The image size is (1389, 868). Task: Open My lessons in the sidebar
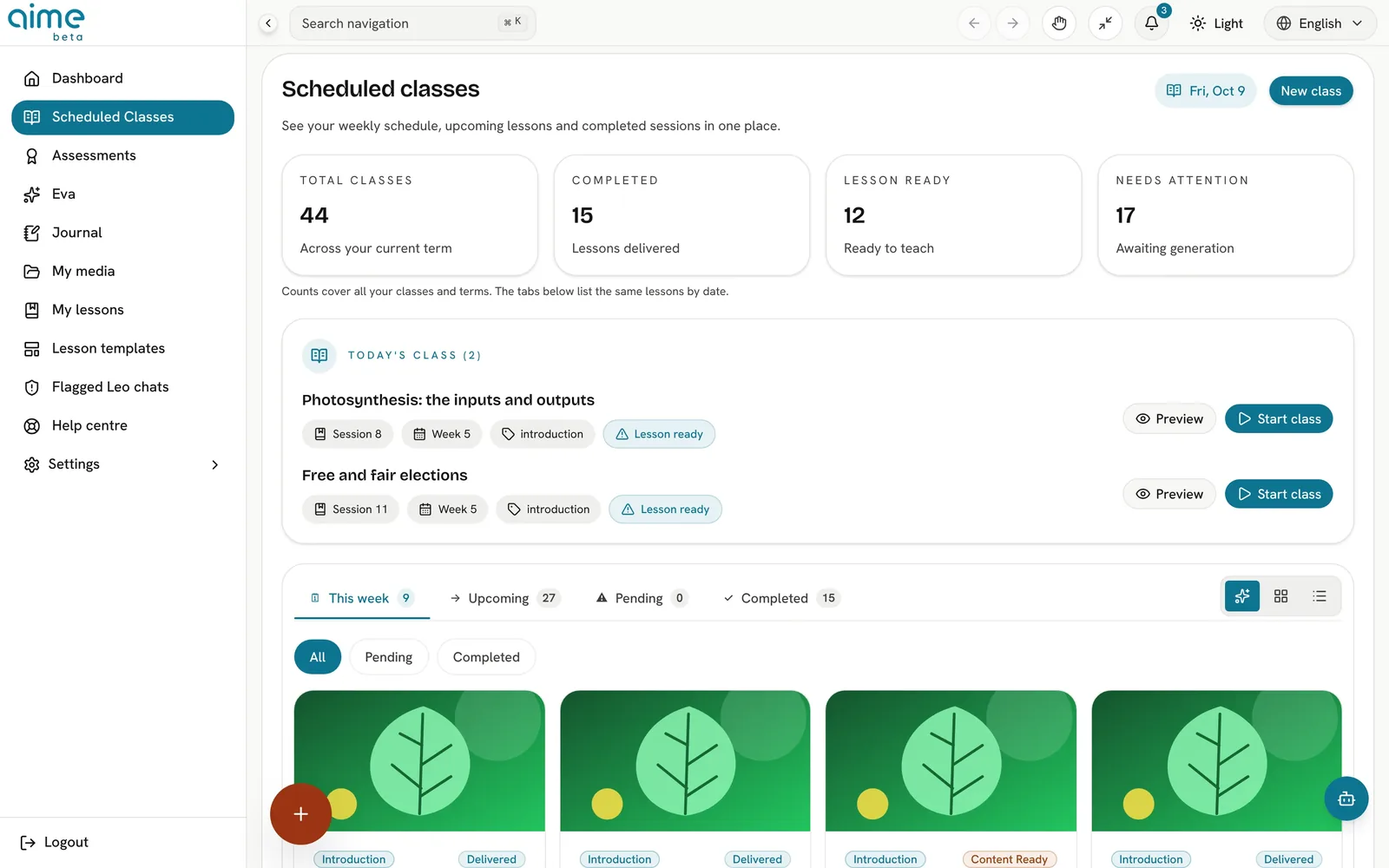pos(122,310)
